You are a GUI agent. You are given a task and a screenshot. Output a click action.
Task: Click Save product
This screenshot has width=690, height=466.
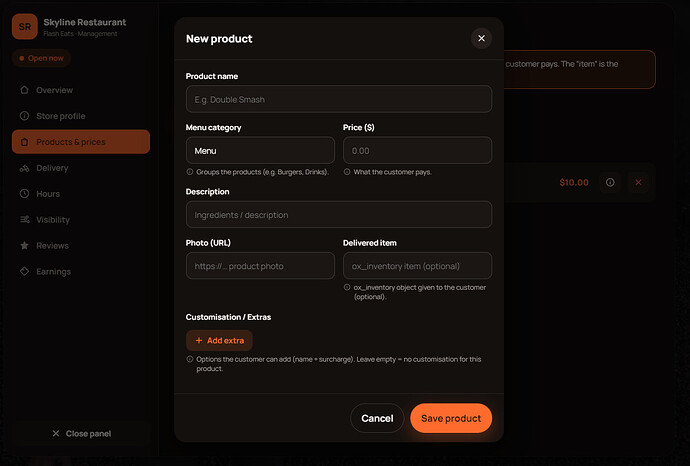tap(451, 418)
